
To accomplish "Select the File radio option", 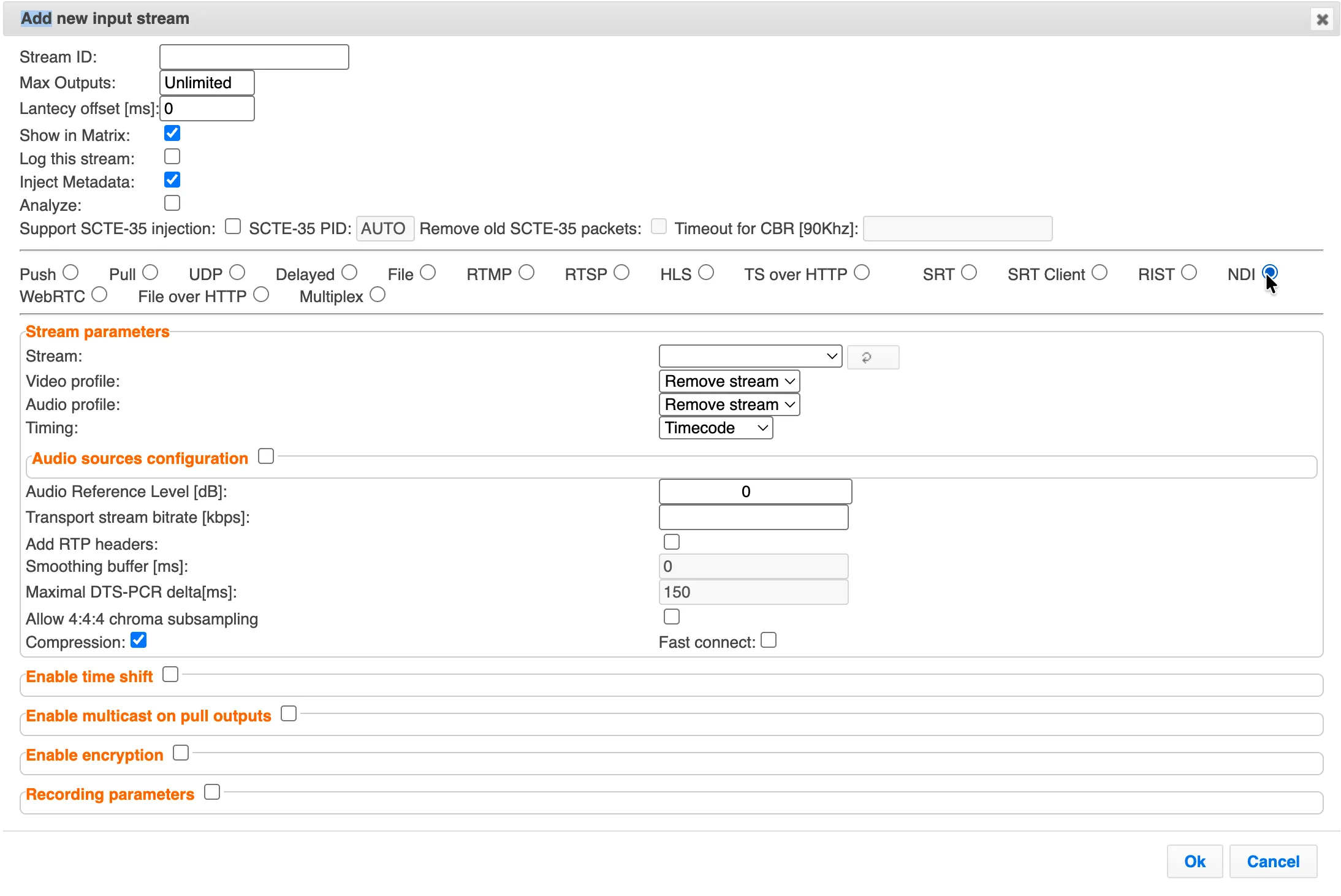I will tap(428, 272).
